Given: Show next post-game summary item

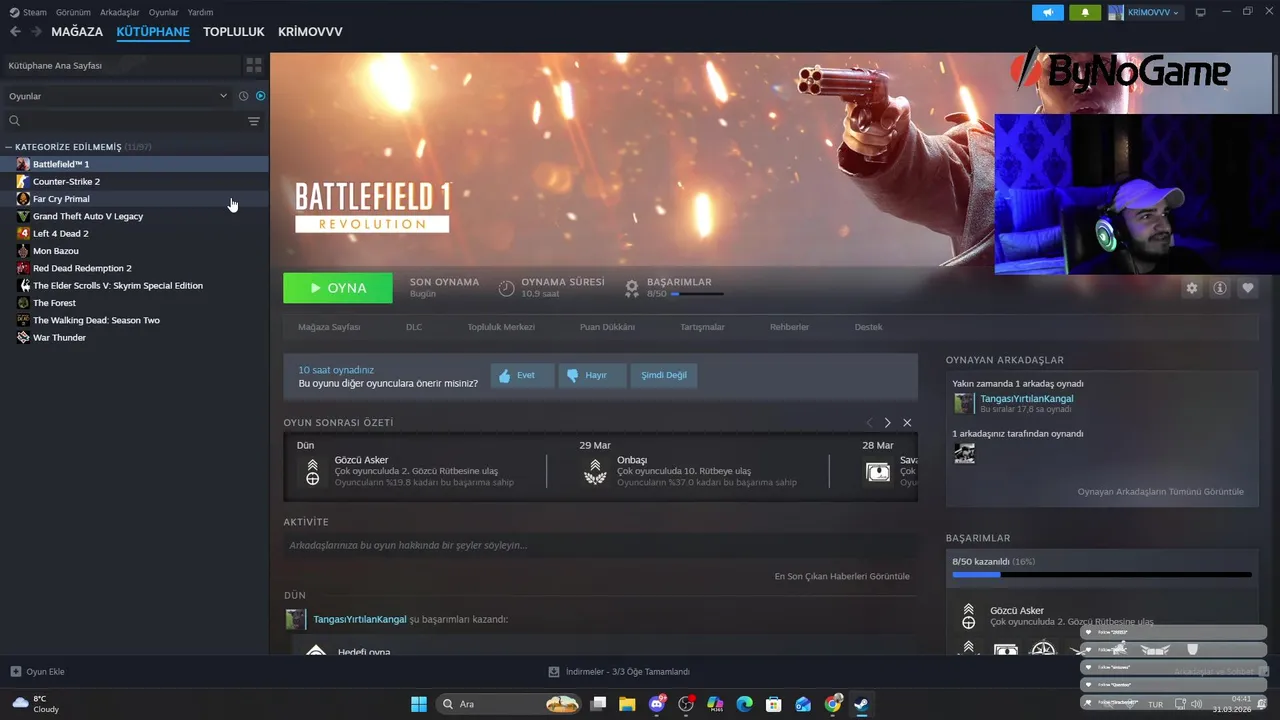Looking at the screenshot, I should pyautogui.click(x=887, y=423).
